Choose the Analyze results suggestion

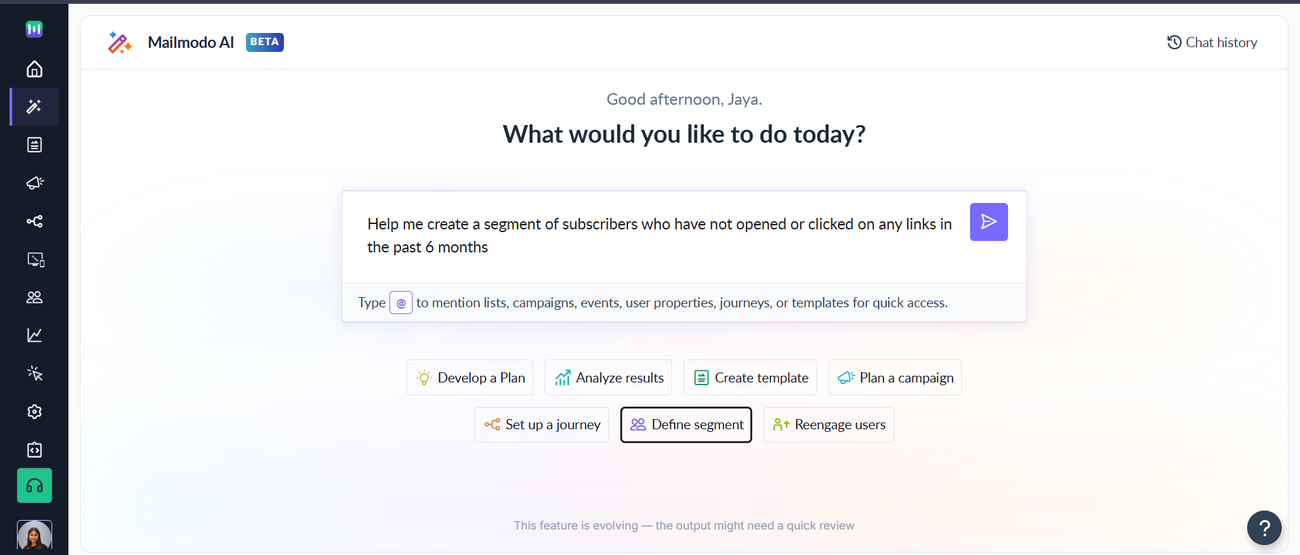[608, 378]
